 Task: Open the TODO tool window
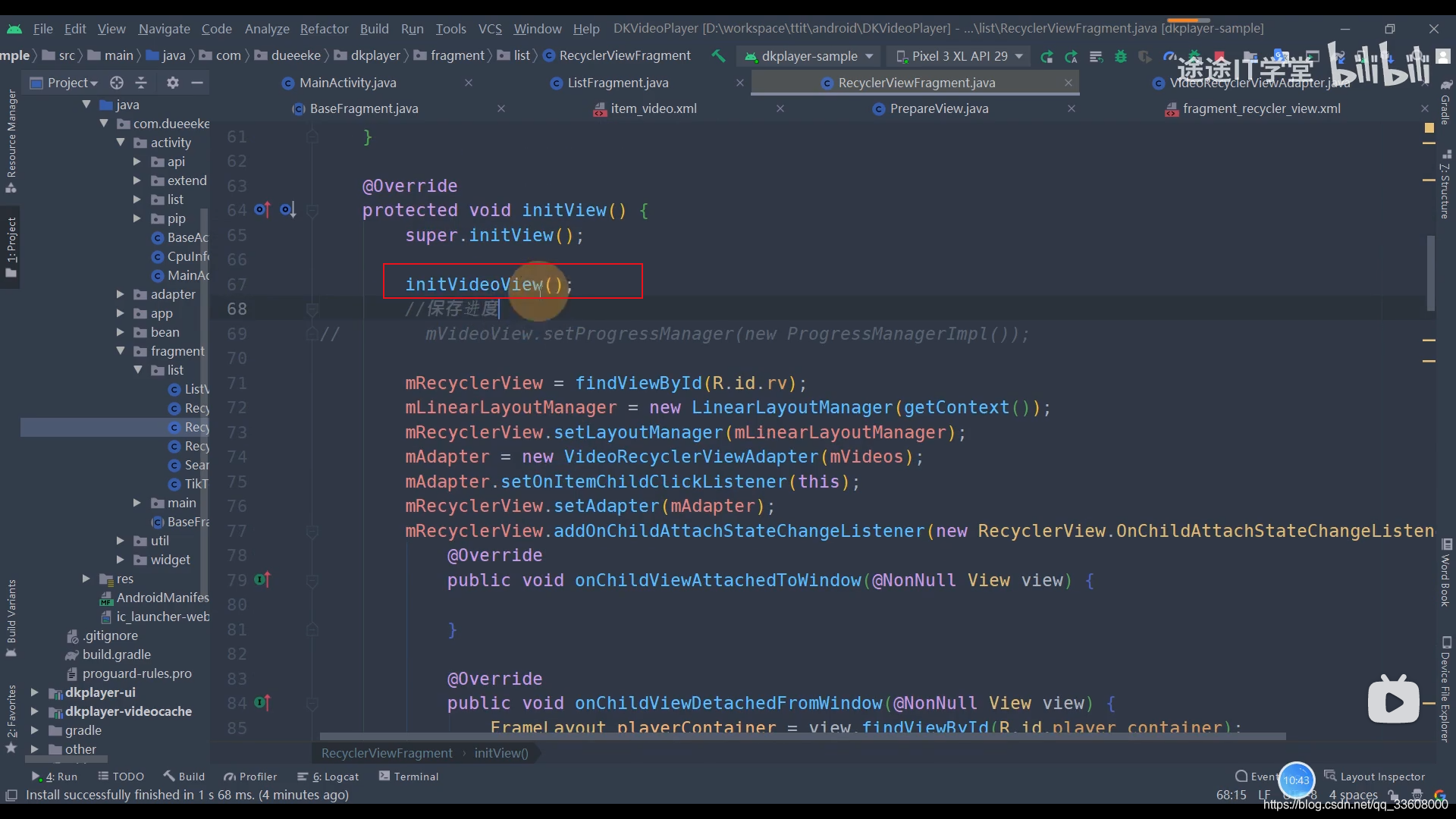[x=121, y=777]
